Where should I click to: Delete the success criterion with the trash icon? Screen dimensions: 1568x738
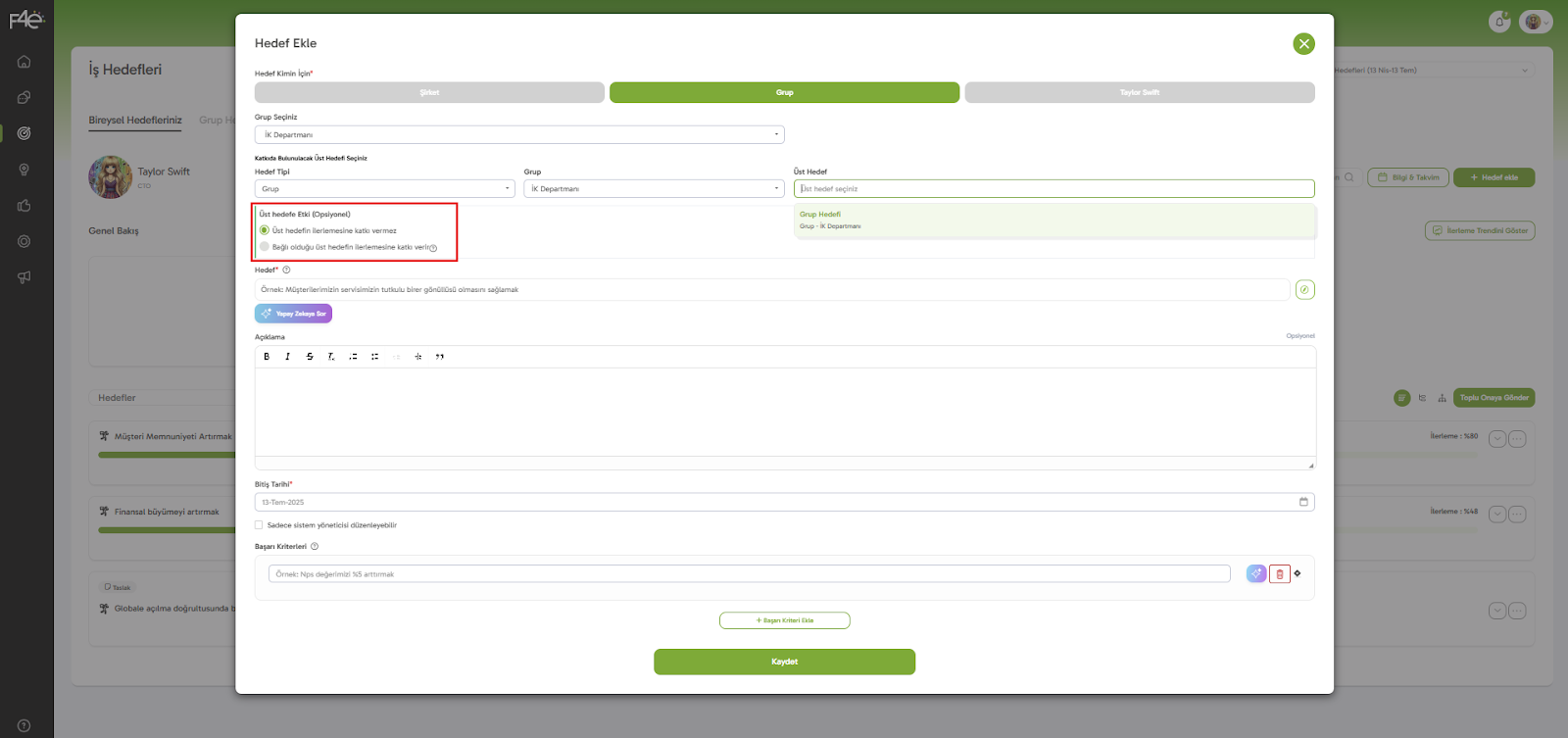click(1279, 574)
